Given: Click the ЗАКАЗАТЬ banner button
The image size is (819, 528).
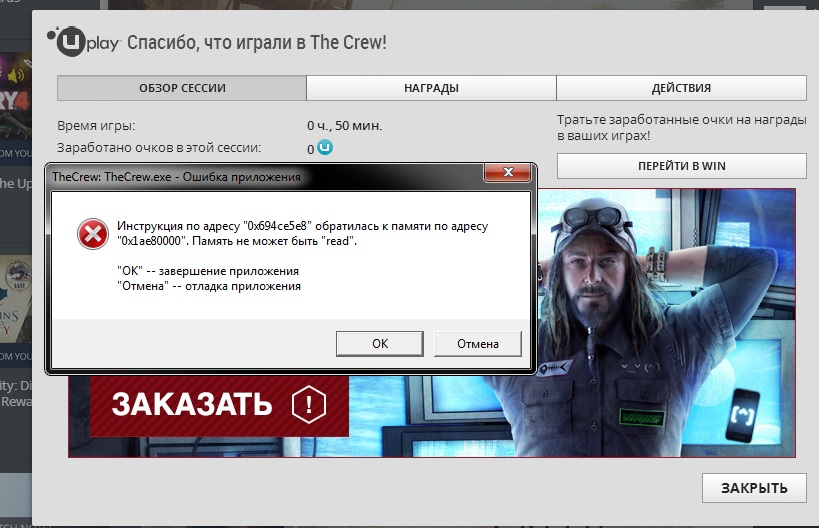Looking at the screenshot, I should (219, 405).
